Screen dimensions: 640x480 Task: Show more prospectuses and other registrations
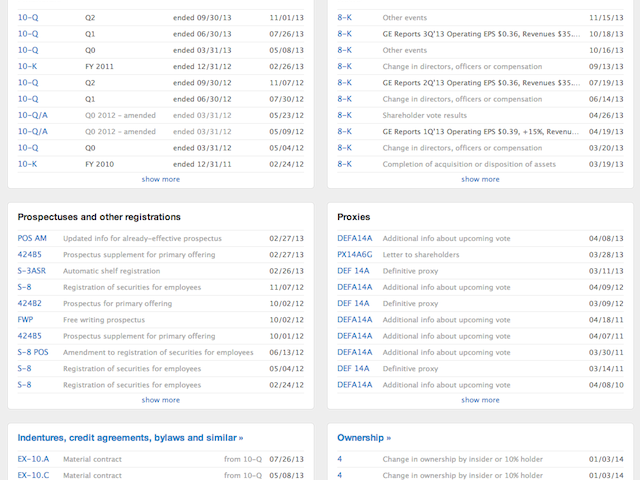pos(160,400)
